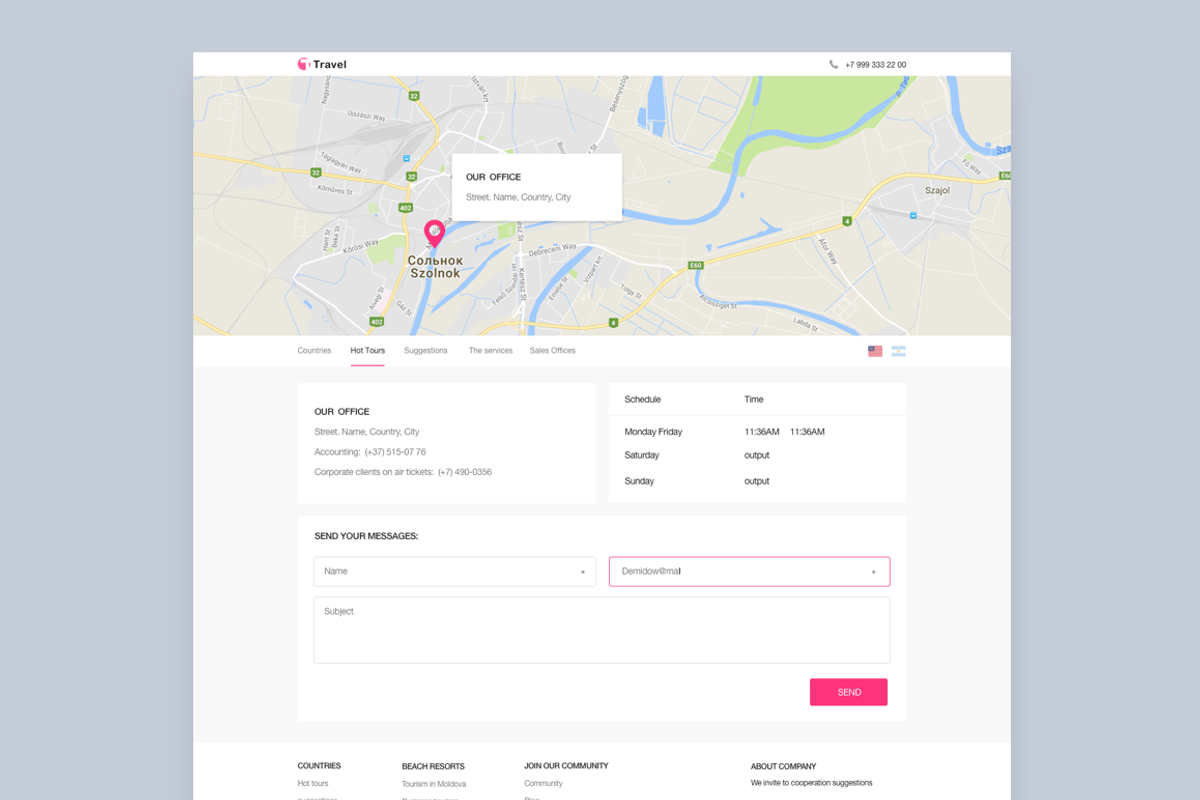The width and height of the screenshot is (1200, 800).
Task: Select the Hot Tours tab
Action: click(x=367, y=351)
